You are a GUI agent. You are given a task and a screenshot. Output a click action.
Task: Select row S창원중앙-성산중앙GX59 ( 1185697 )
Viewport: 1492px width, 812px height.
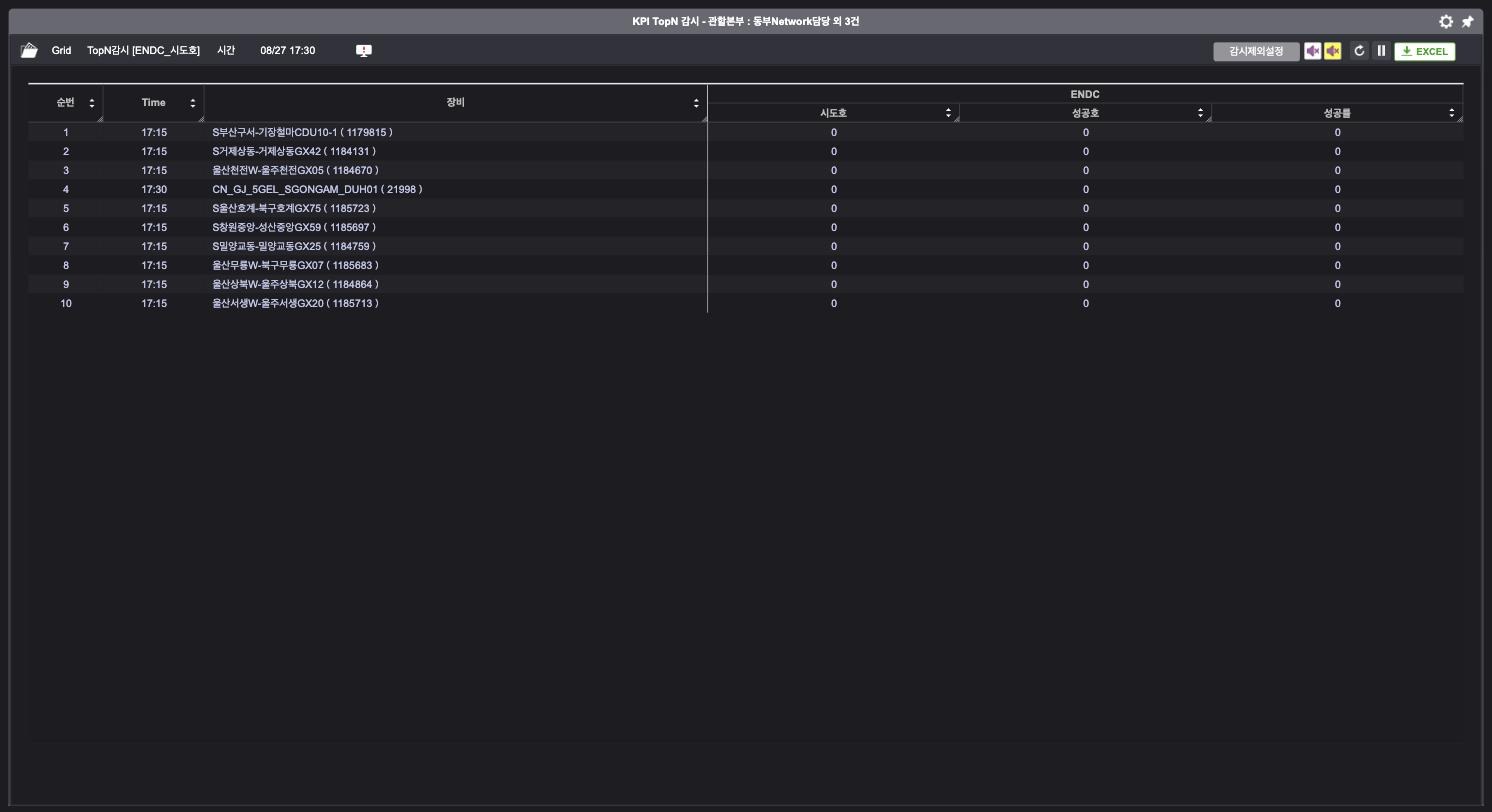745,227
